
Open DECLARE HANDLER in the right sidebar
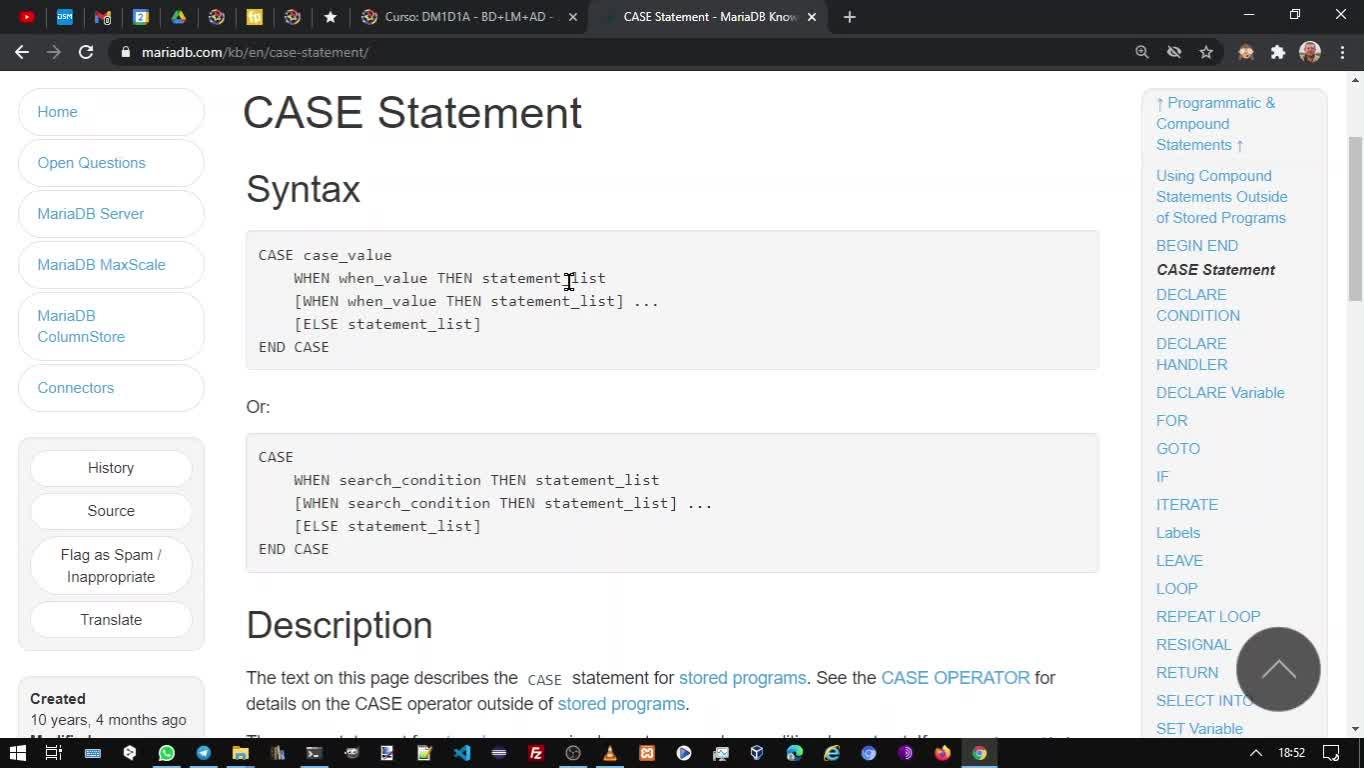(1192, 354)
